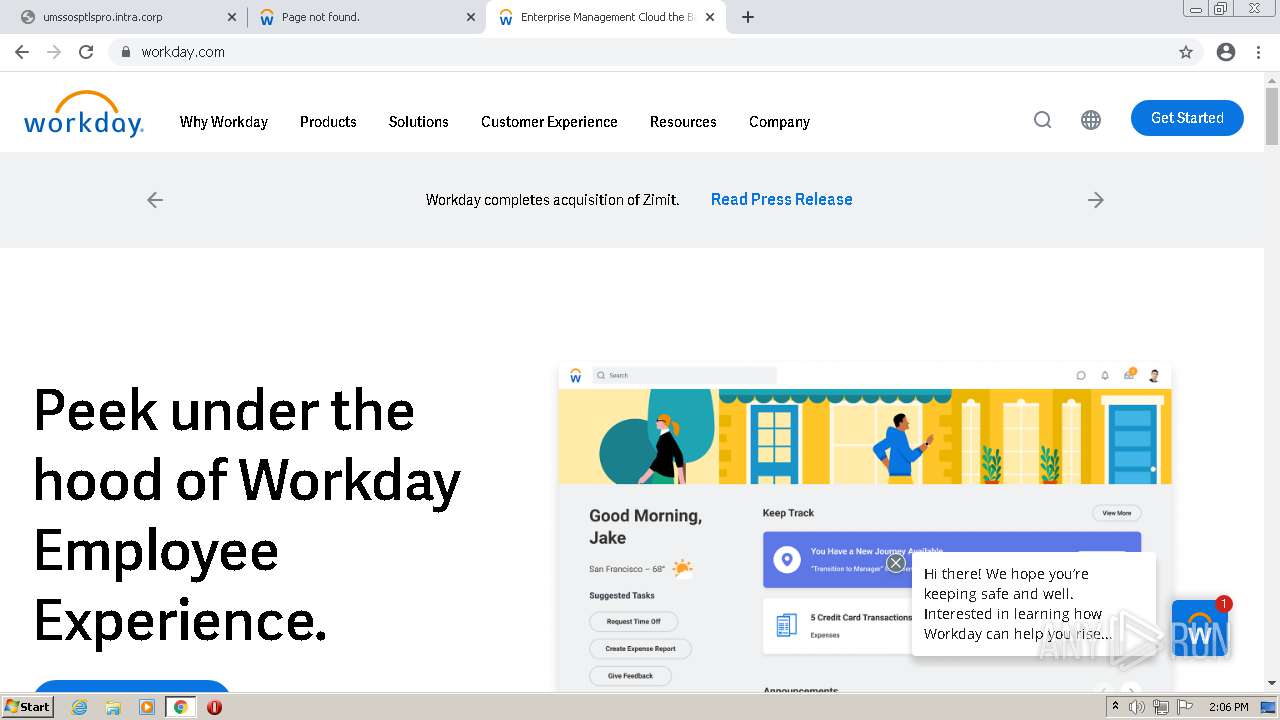
Task: Open the language globe selector
Action: [1091, 120]
